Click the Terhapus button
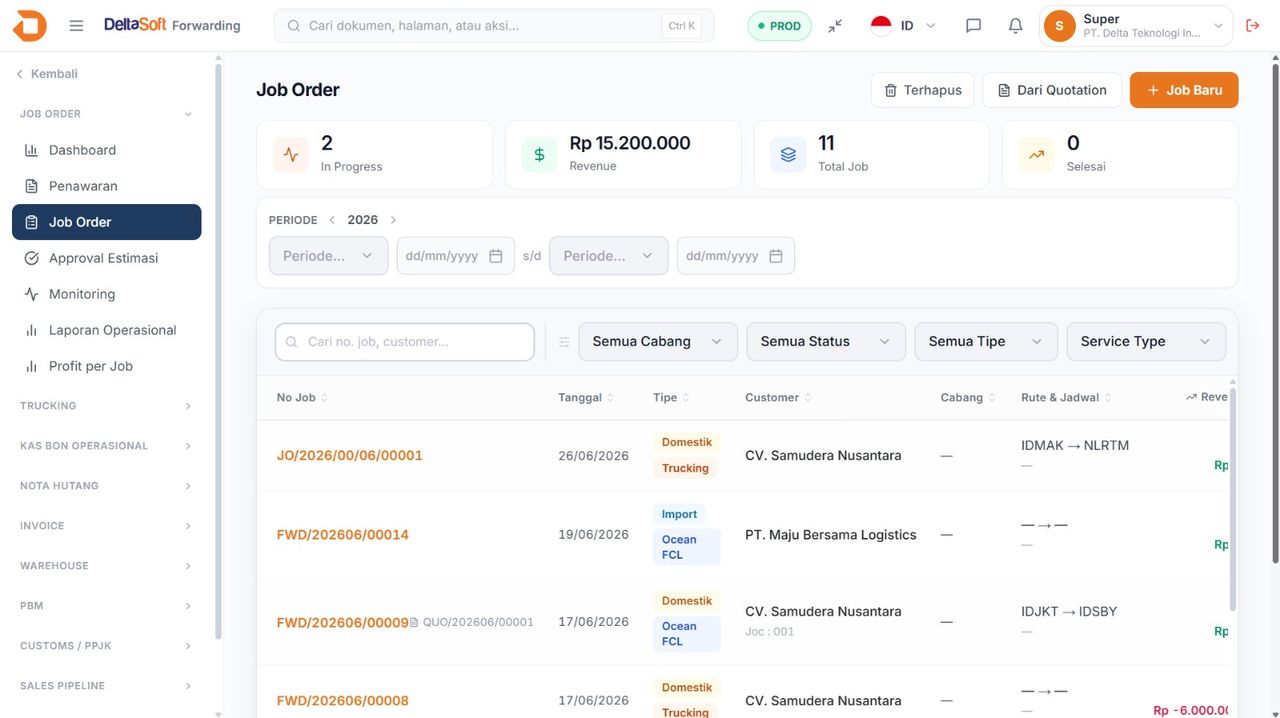 tap(923, 90)
